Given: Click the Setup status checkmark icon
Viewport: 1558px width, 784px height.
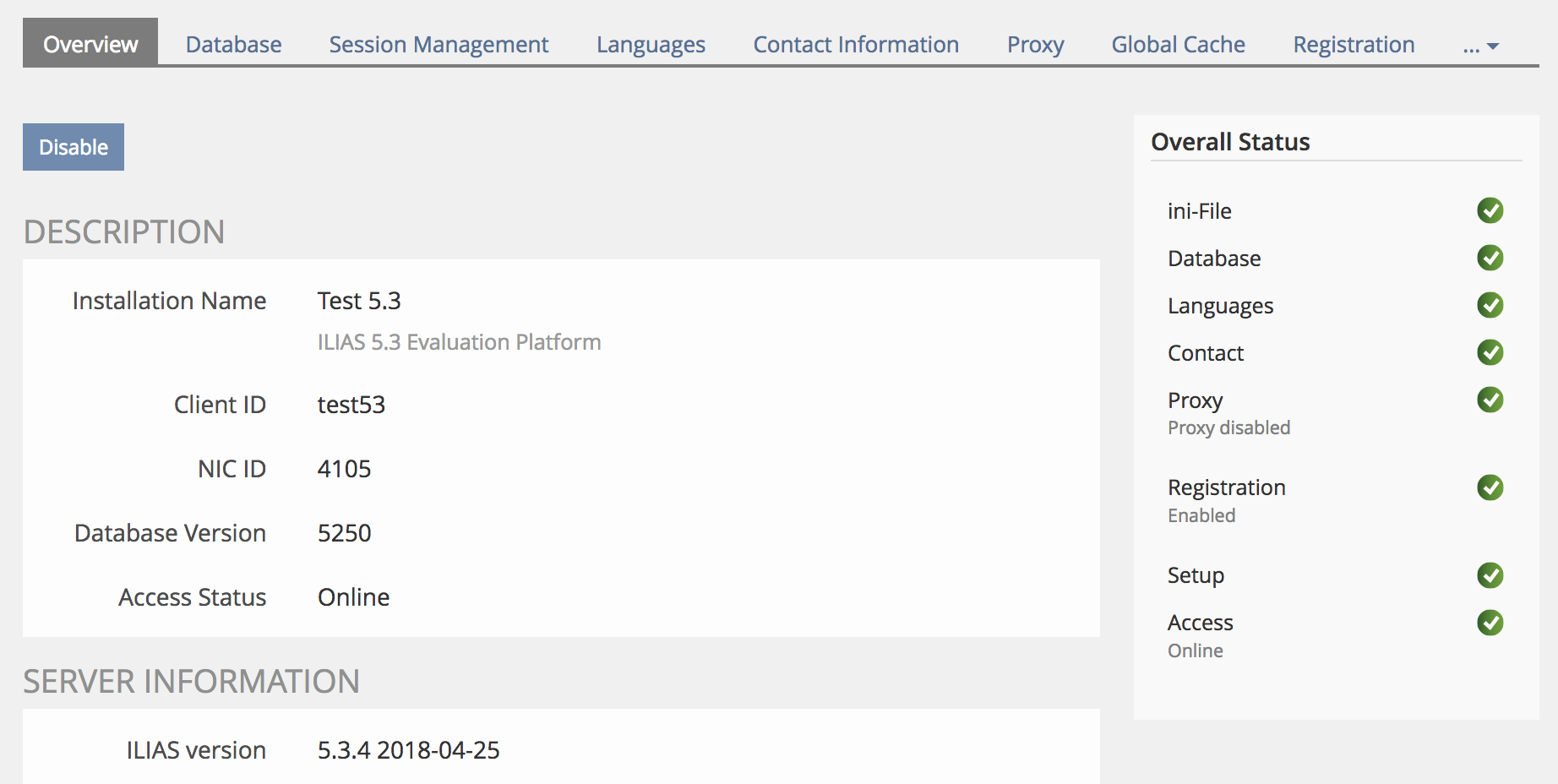Looking at the screenshot, I should pyautogui.click(x=1490, y=575).
